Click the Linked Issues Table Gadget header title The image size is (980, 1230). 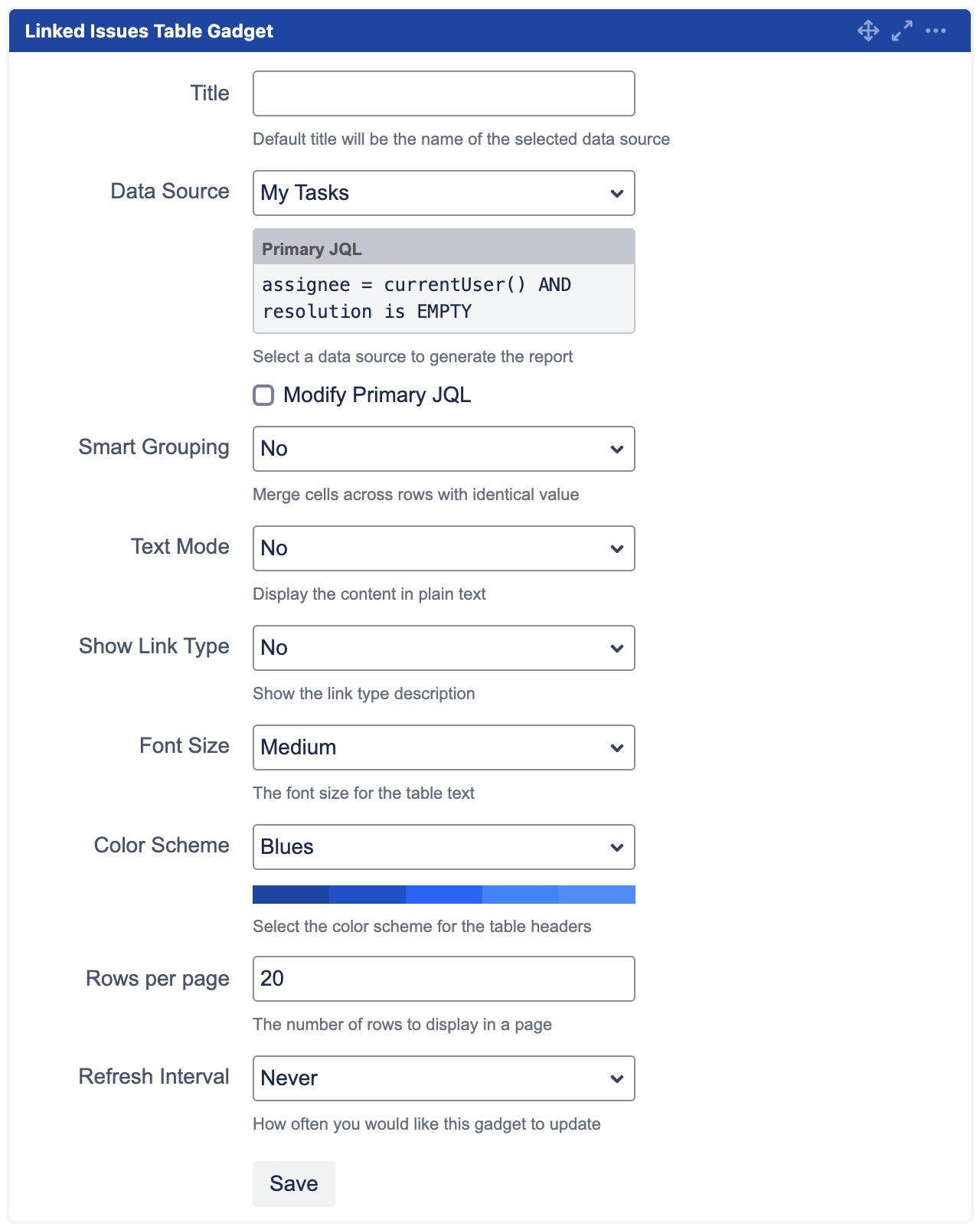pos(149,31)
